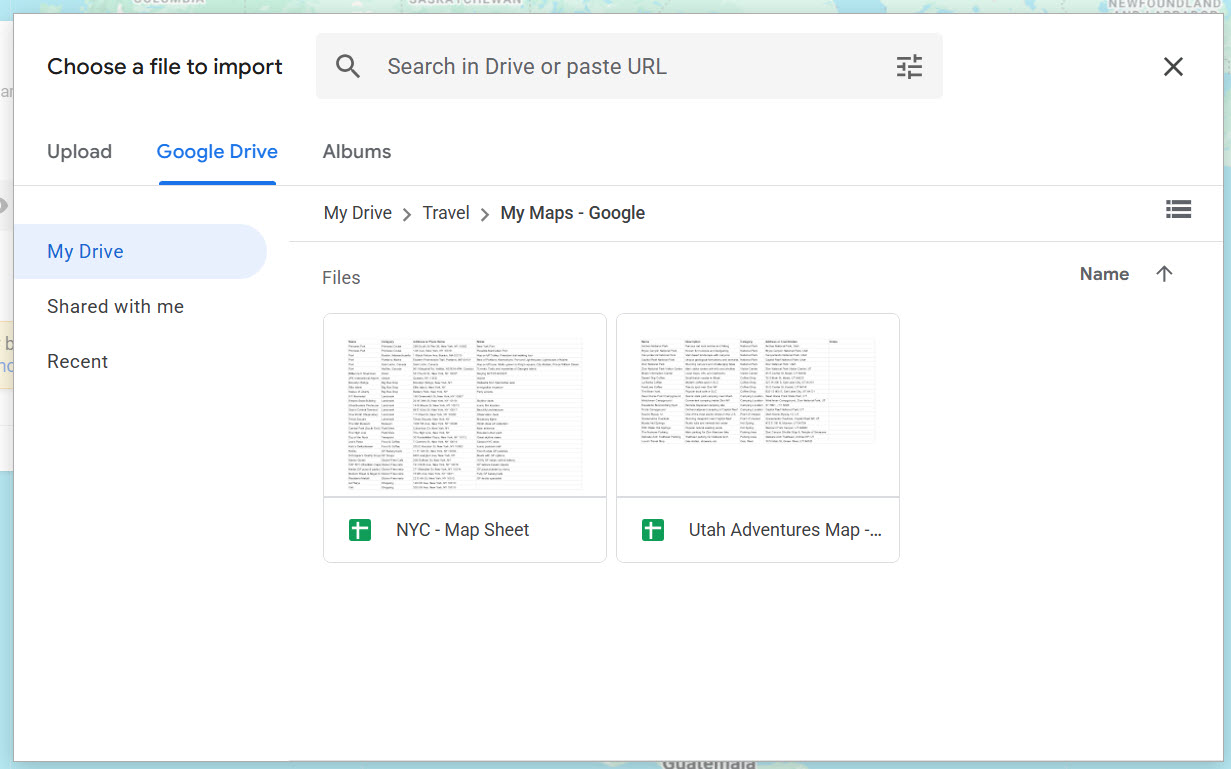Open the Albums tab
The image size is (1231, 769).
coord(357,152)
